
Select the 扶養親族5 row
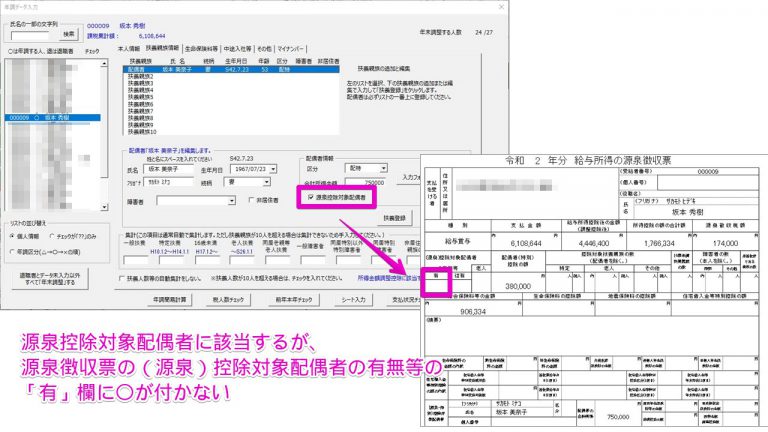231,97
